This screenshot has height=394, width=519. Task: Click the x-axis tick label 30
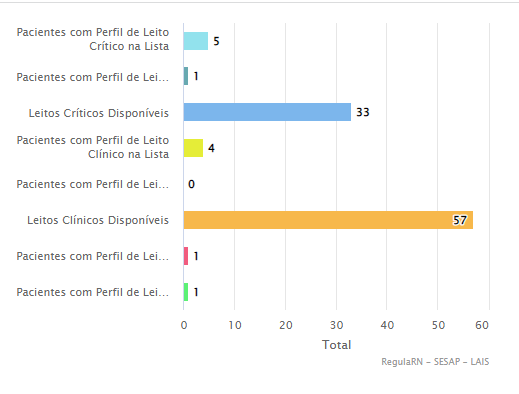point(336,325)
